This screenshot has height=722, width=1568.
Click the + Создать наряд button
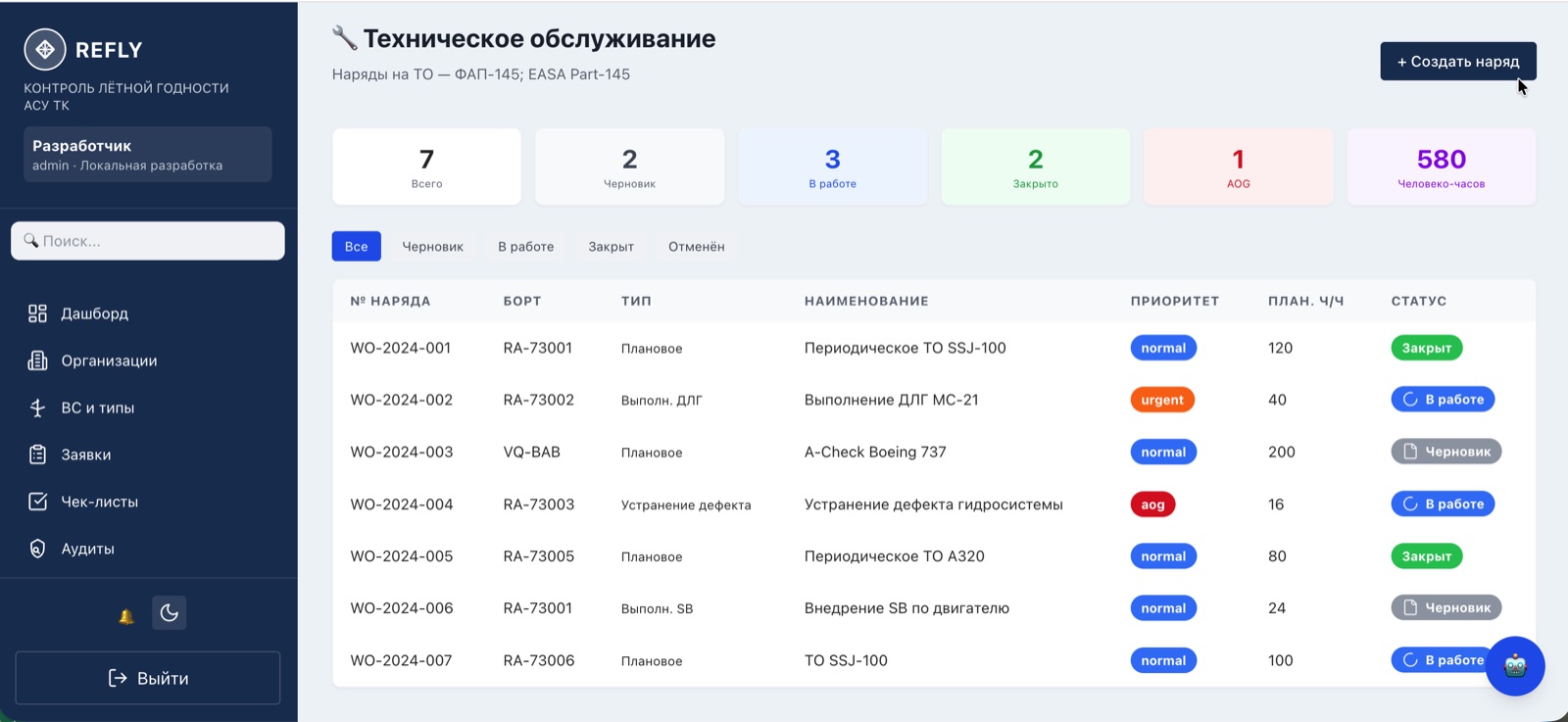(1458, 62)
